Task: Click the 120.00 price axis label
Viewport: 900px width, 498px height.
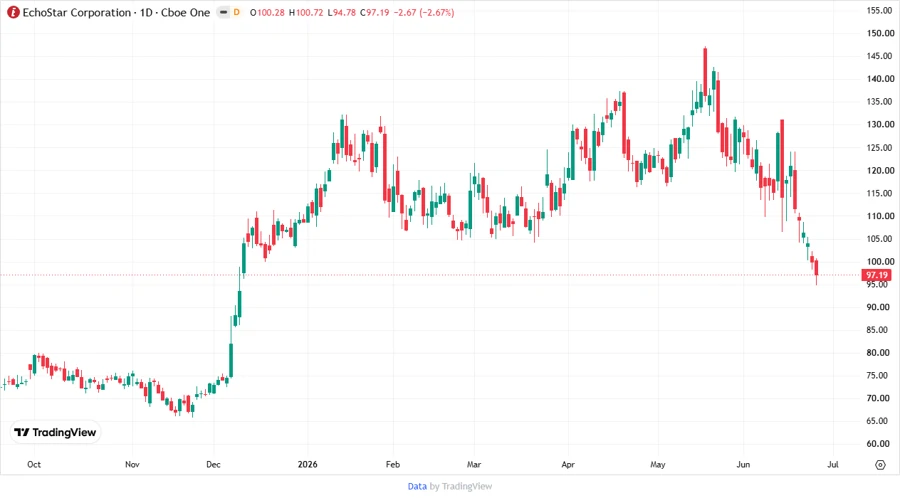Action: [x=879, y=170]
